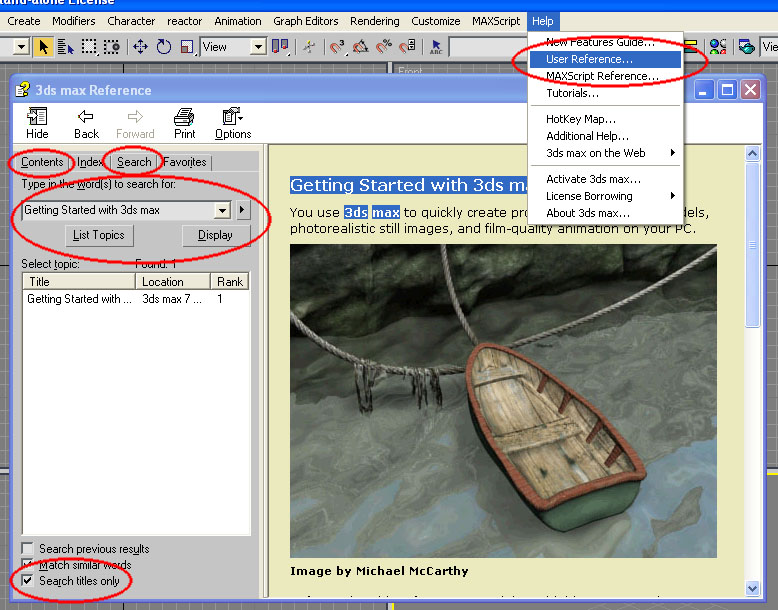Open Create menu
This screenshot has width=778, height=610.
pos(24,21)
